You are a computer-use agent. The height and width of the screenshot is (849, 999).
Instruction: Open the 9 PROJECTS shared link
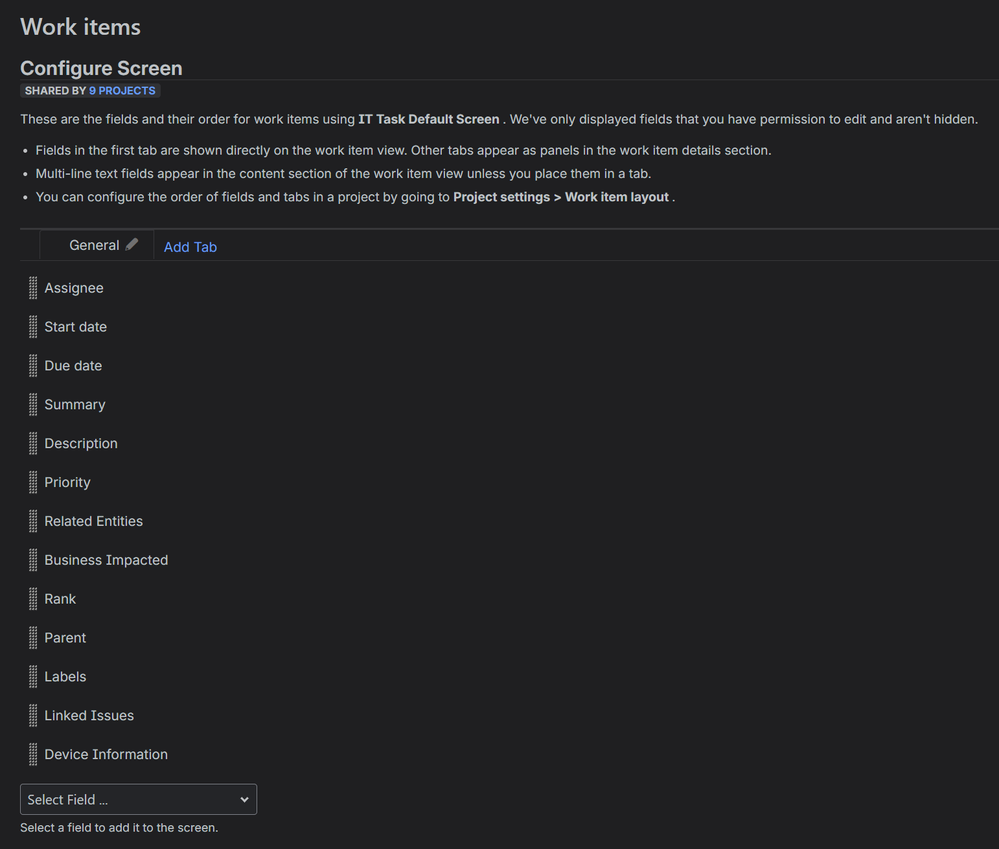point(122,90)
